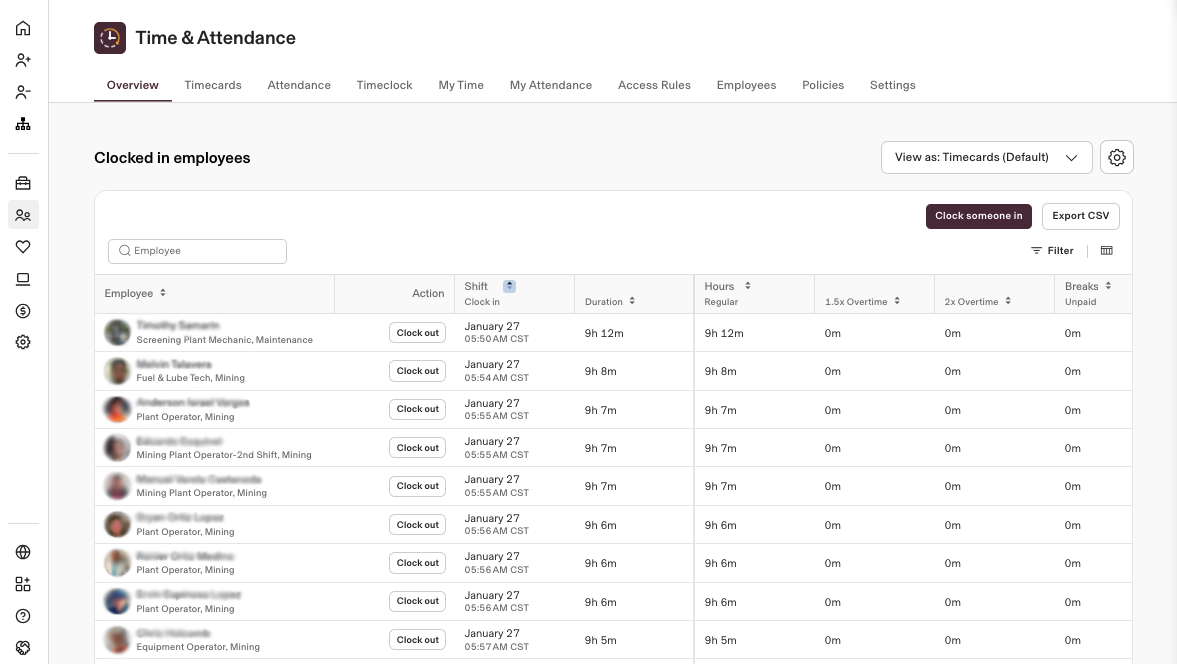Clock out the Fuel & Lube Tech employee
Image resolution: width=1177 pixels, height=664 pixels.
pos(417,371)
